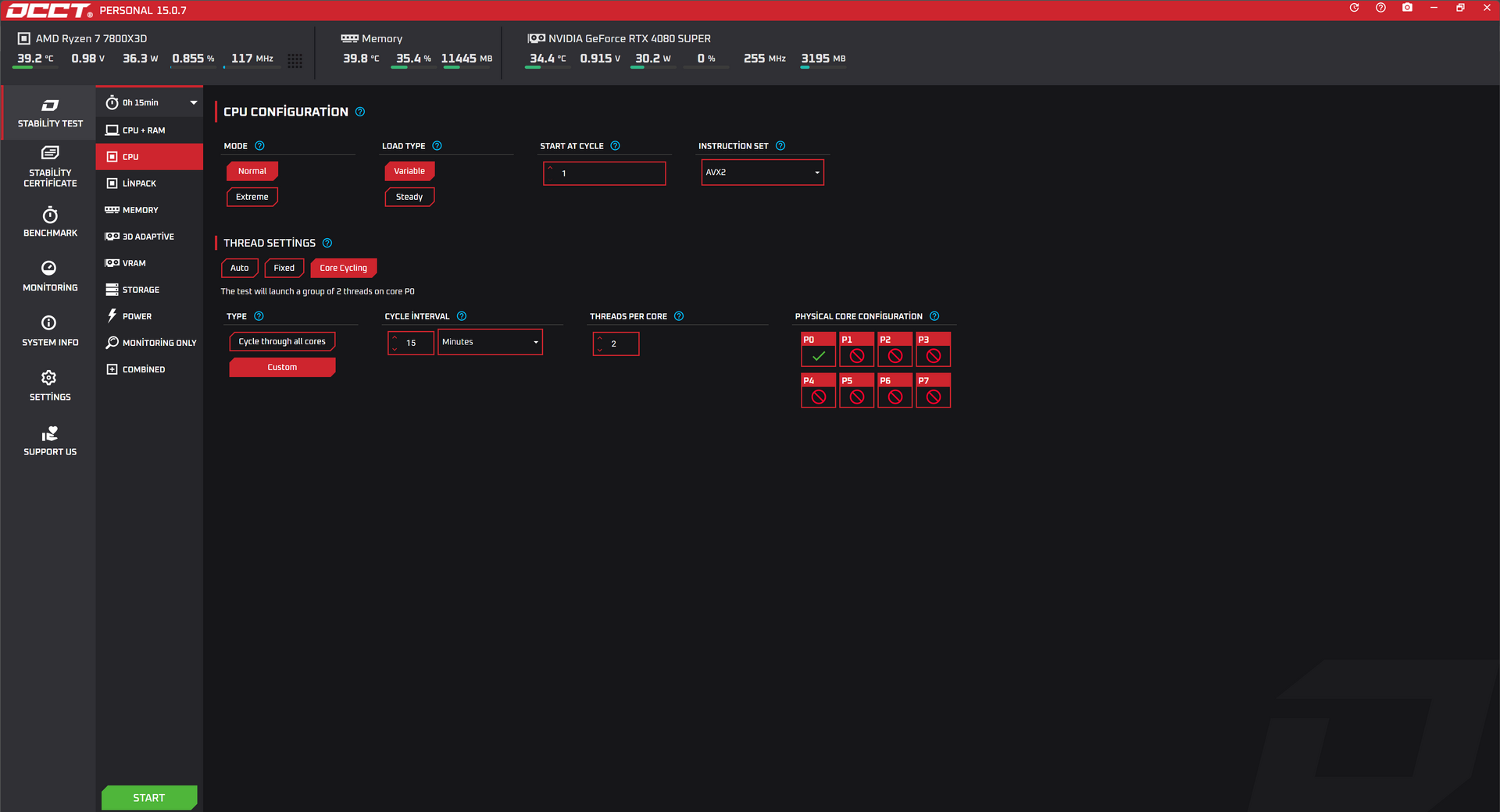Click the Start At Cycle input field

[605, 173]
